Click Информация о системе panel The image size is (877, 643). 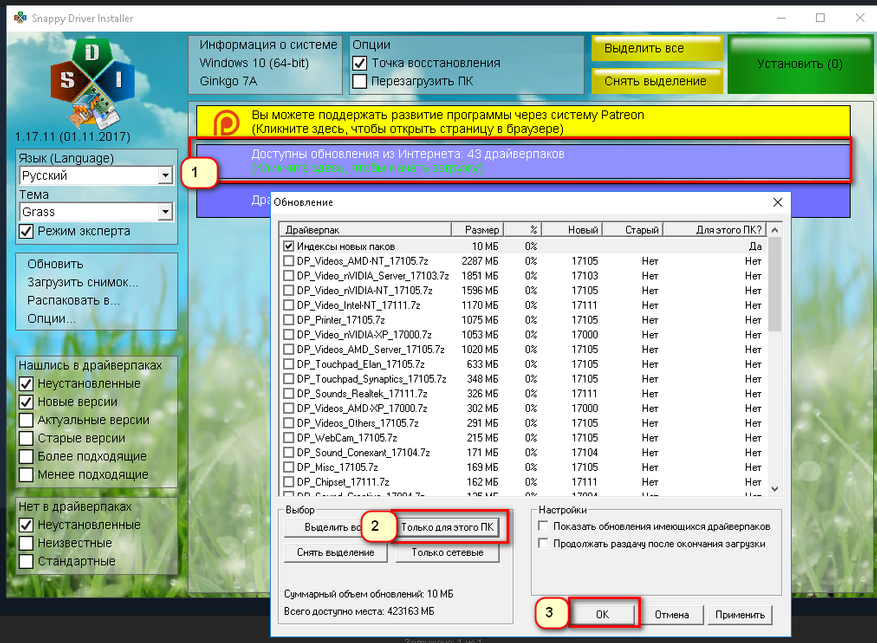click(x=265, y=64)
